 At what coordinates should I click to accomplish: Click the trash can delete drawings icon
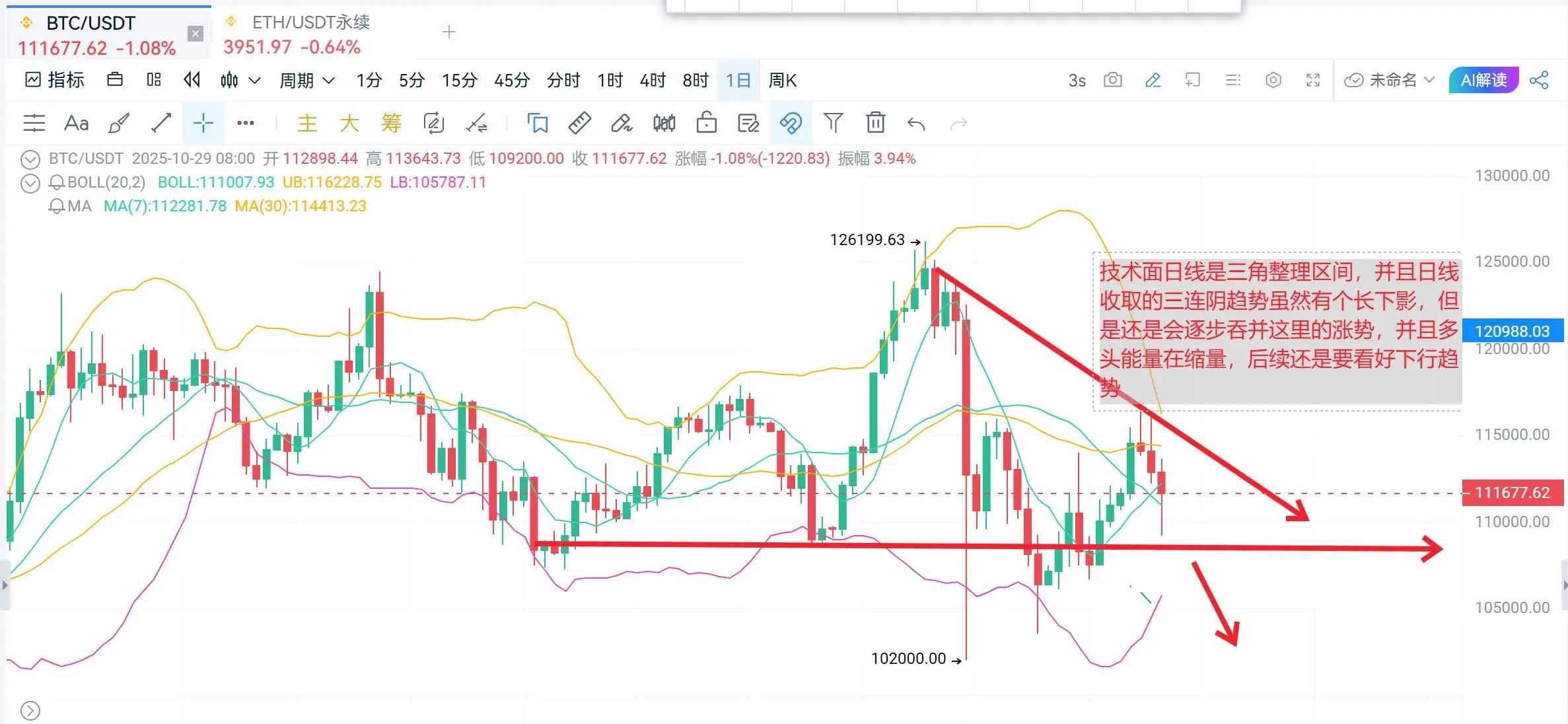[875, 123]
